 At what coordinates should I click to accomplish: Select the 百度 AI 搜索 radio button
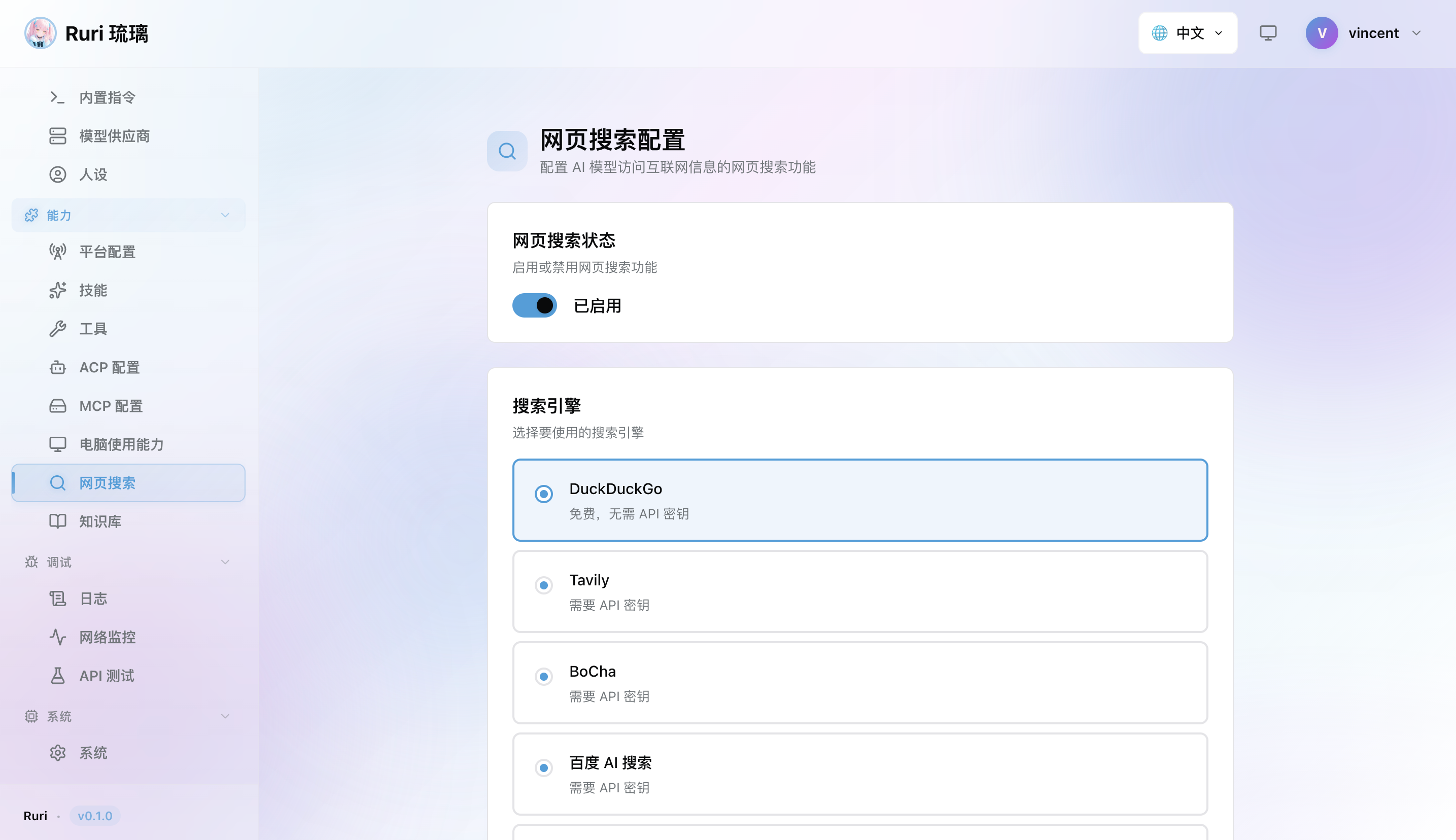(x=543, y=768)
